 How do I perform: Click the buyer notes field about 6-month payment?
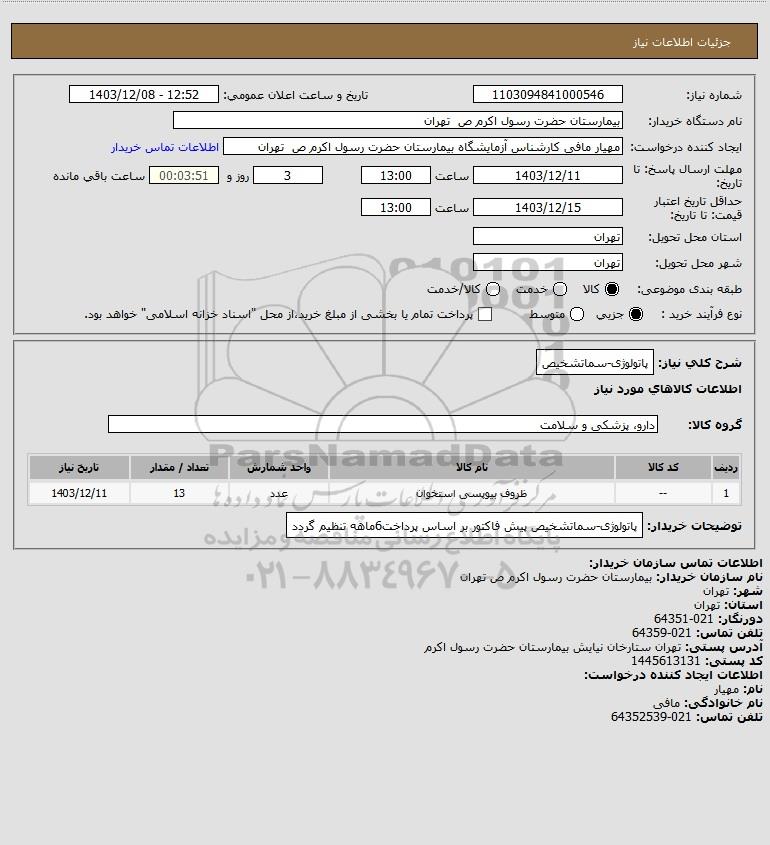pos(464,525)
